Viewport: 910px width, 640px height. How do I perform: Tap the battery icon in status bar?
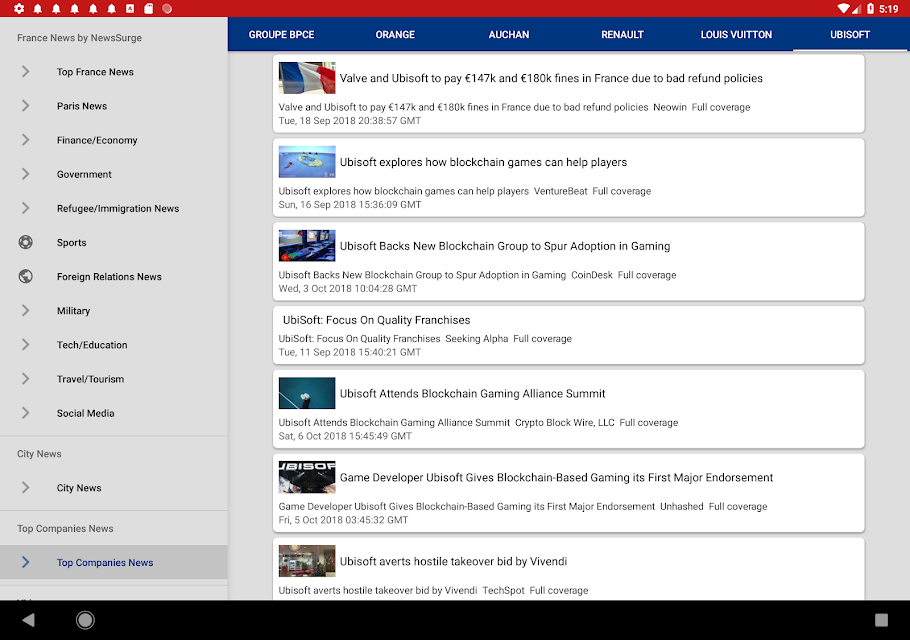click(x=870, y=9)
